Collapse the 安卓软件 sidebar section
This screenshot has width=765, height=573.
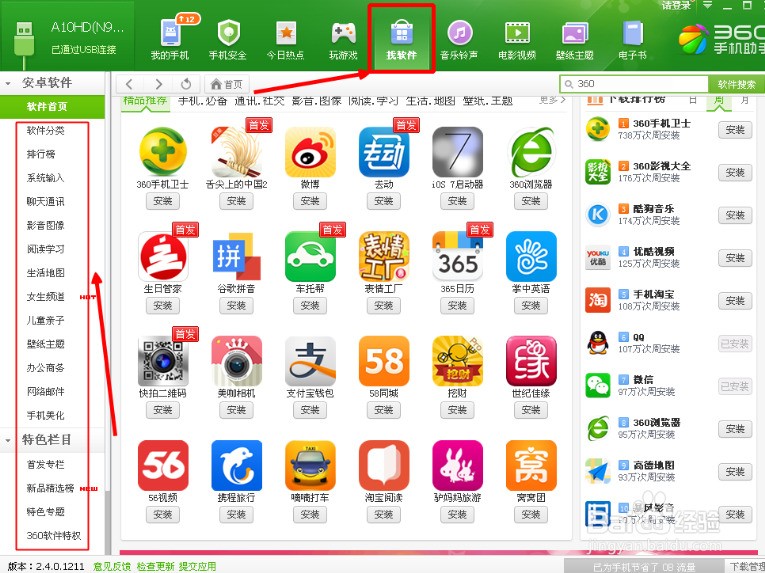pyautogui.click(x=11, y=83)
